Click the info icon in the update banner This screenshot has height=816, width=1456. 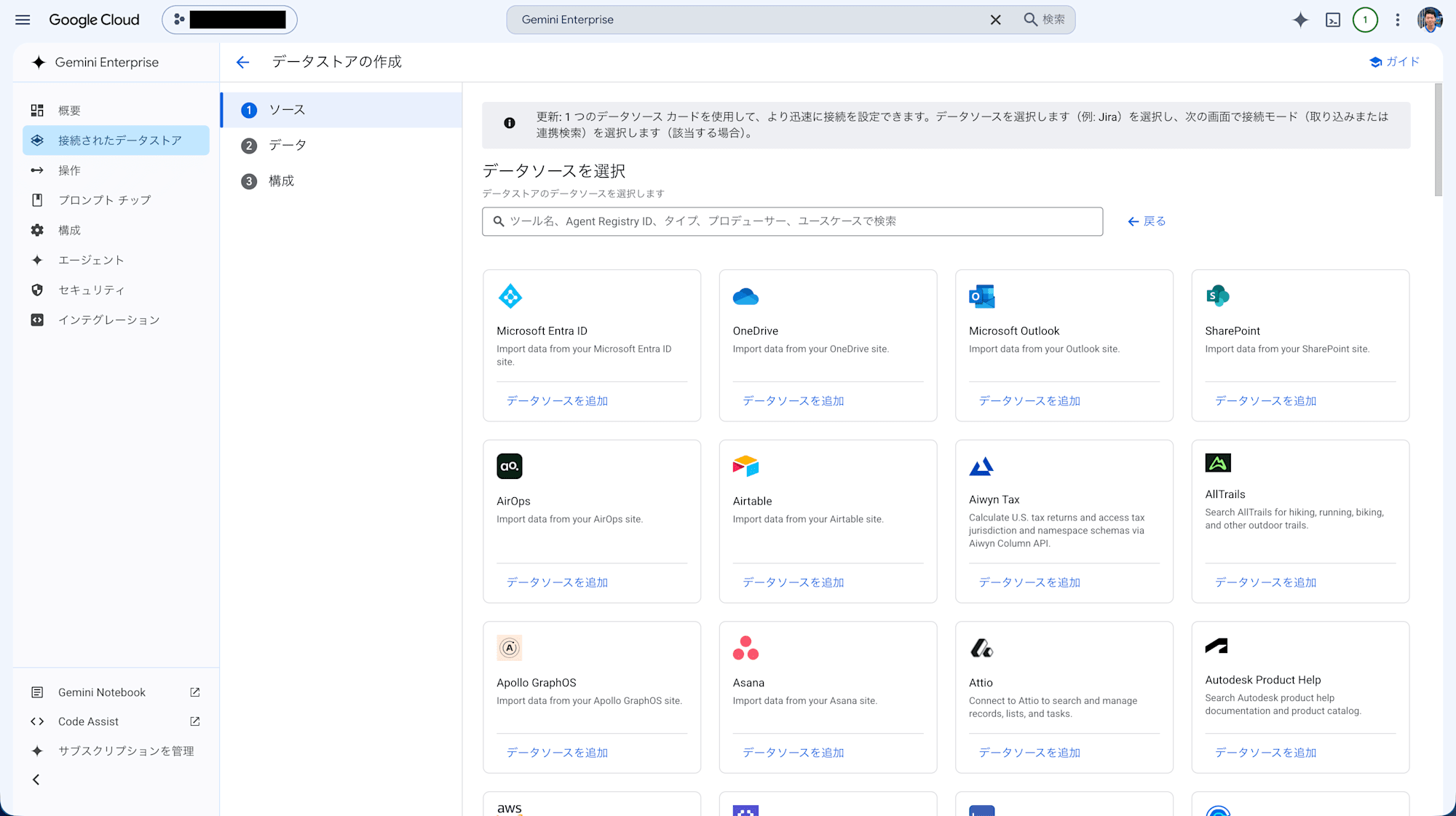pos(510,123)
